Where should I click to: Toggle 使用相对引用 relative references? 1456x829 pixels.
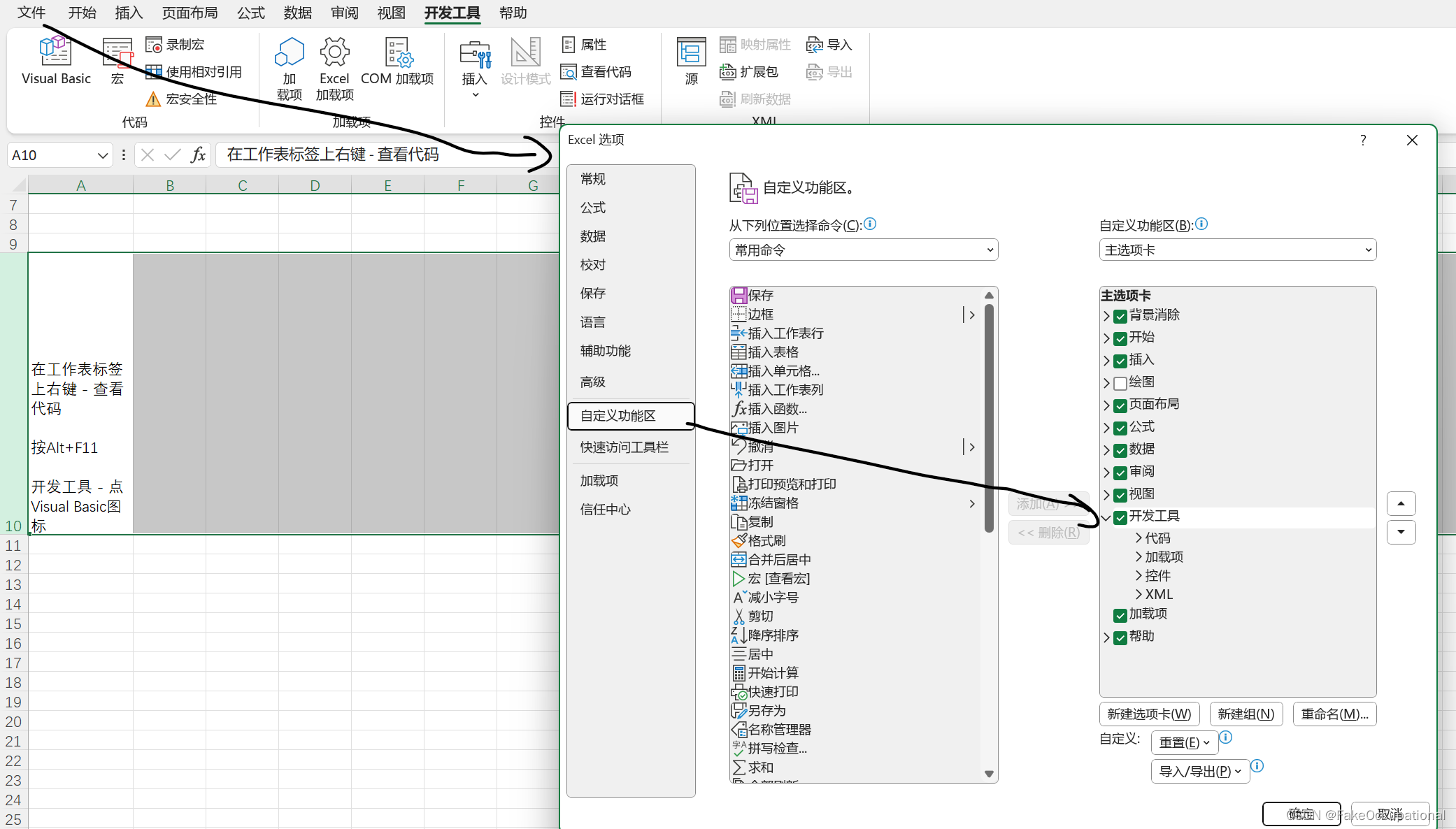click(194, 72)
